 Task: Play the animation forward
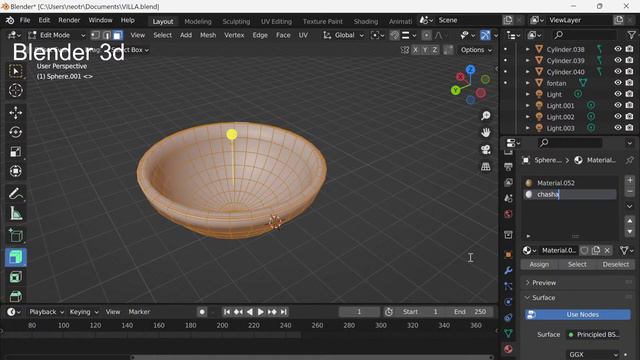pyautogui.click(x=261, y=312)
